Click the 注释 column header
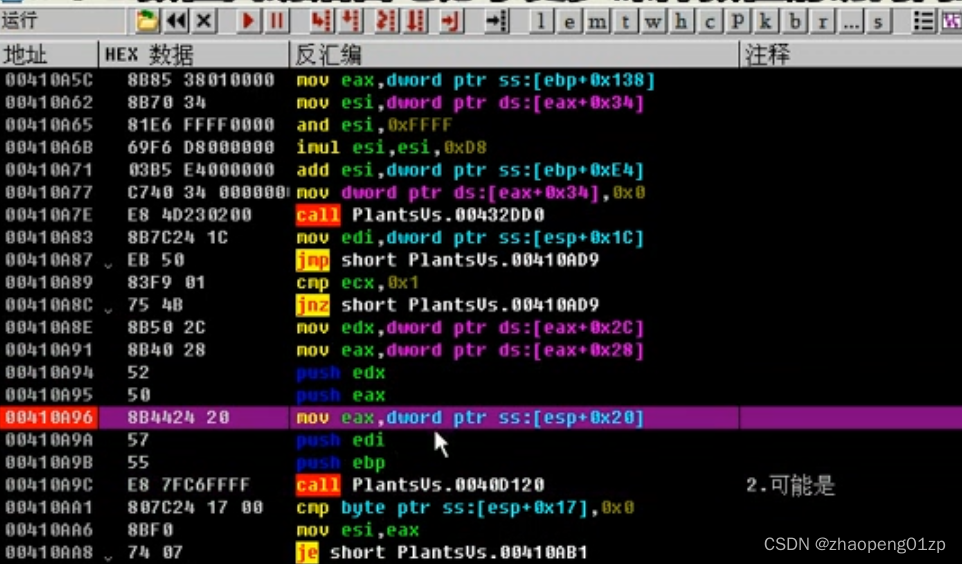 (x=851, y=55)
